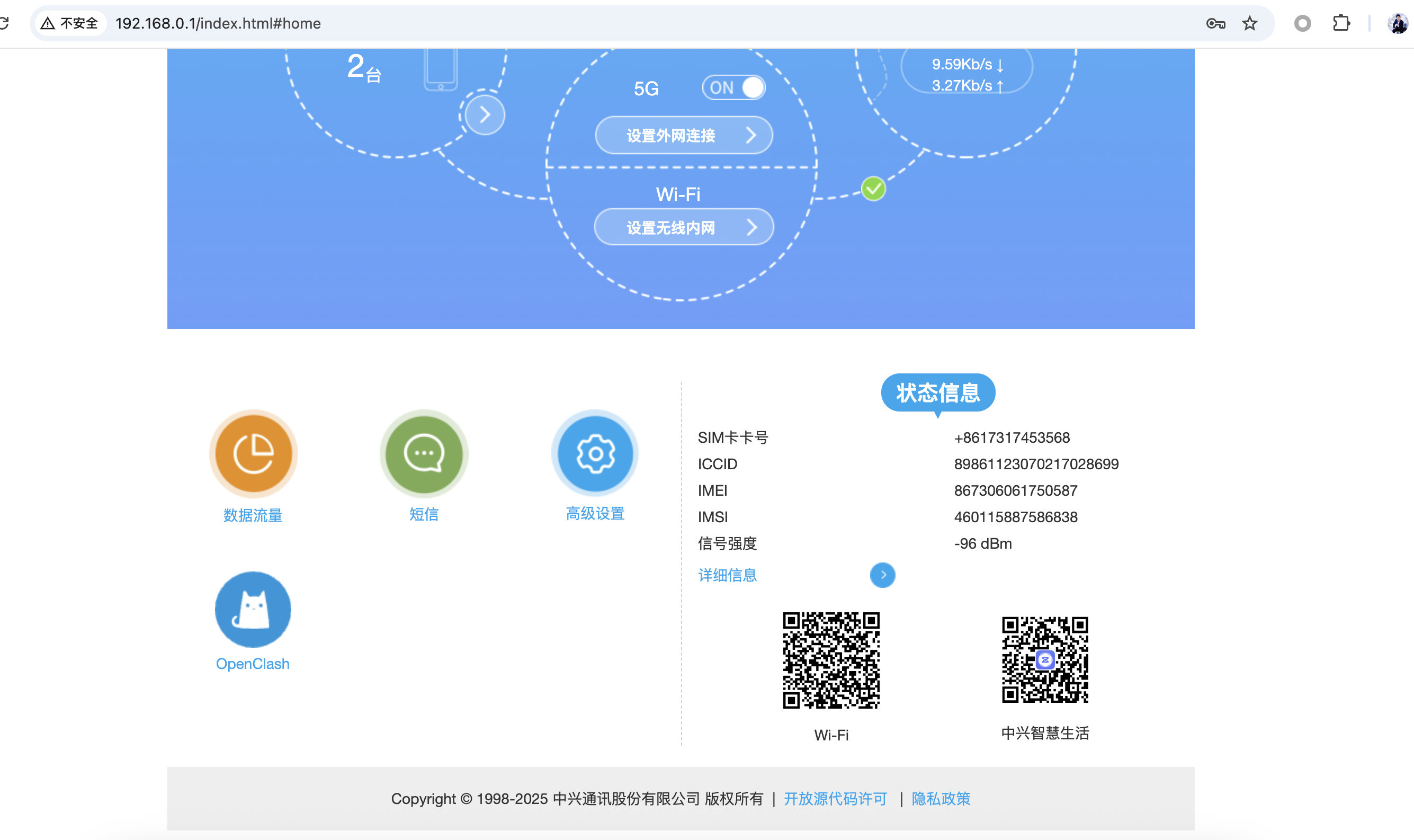This screenshot has width=1414, height=840.
Task: Open the saved passwords key icon
Action: [x=1215, y=23]
